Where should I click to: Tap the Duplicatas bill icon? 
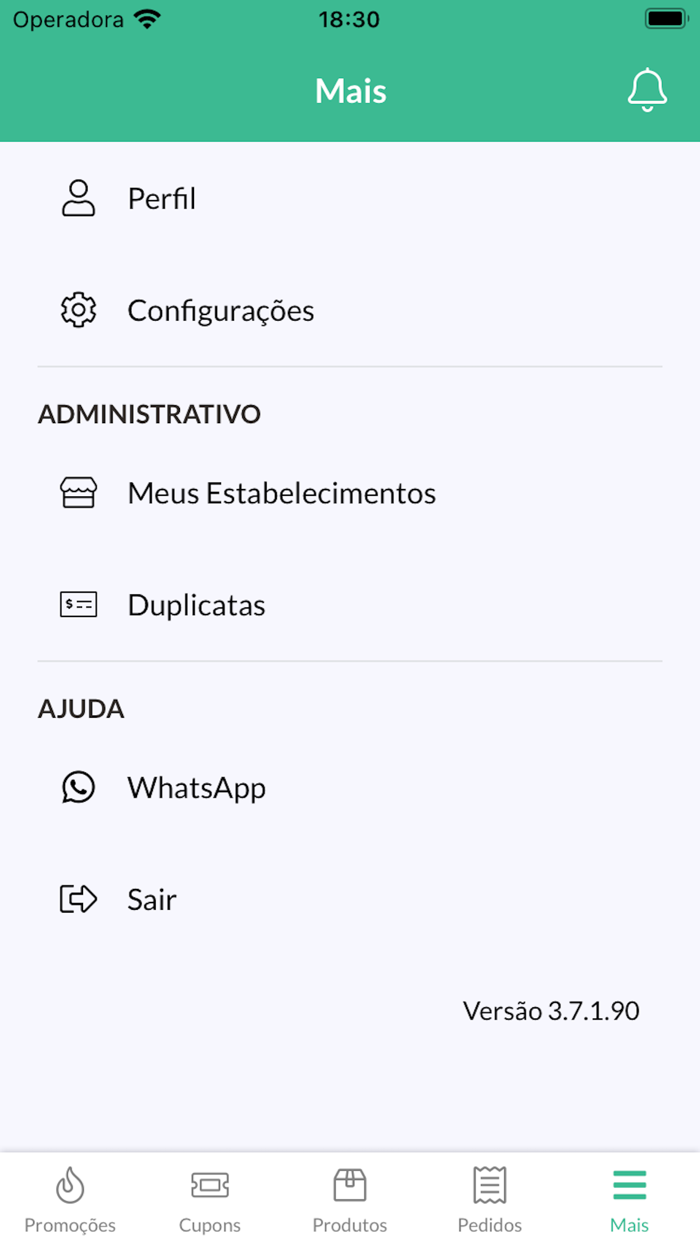[78, 604]
